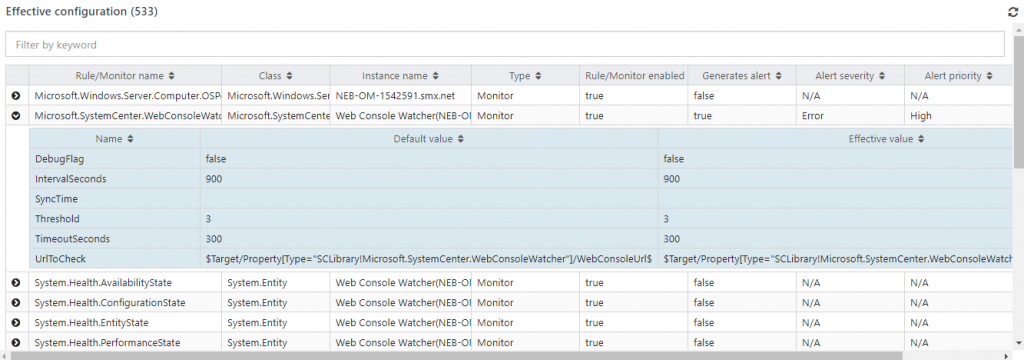Select the Threshold parameter name
The height and width of the screenshot is (360, 1024).
pyautogui.click(x=57, y=219)
